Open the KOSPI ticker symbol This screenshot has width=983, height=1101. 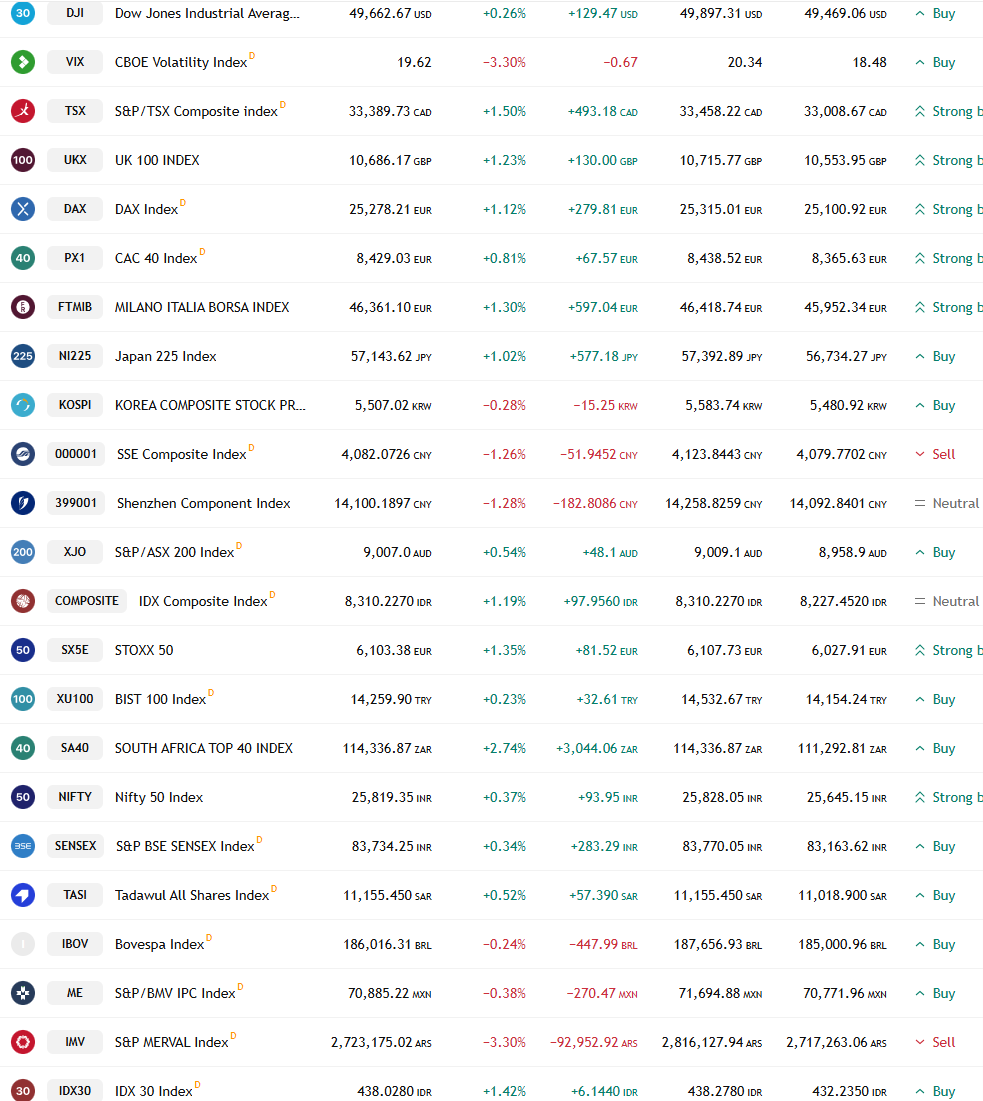pyautogui.click(x=75, y=405)
